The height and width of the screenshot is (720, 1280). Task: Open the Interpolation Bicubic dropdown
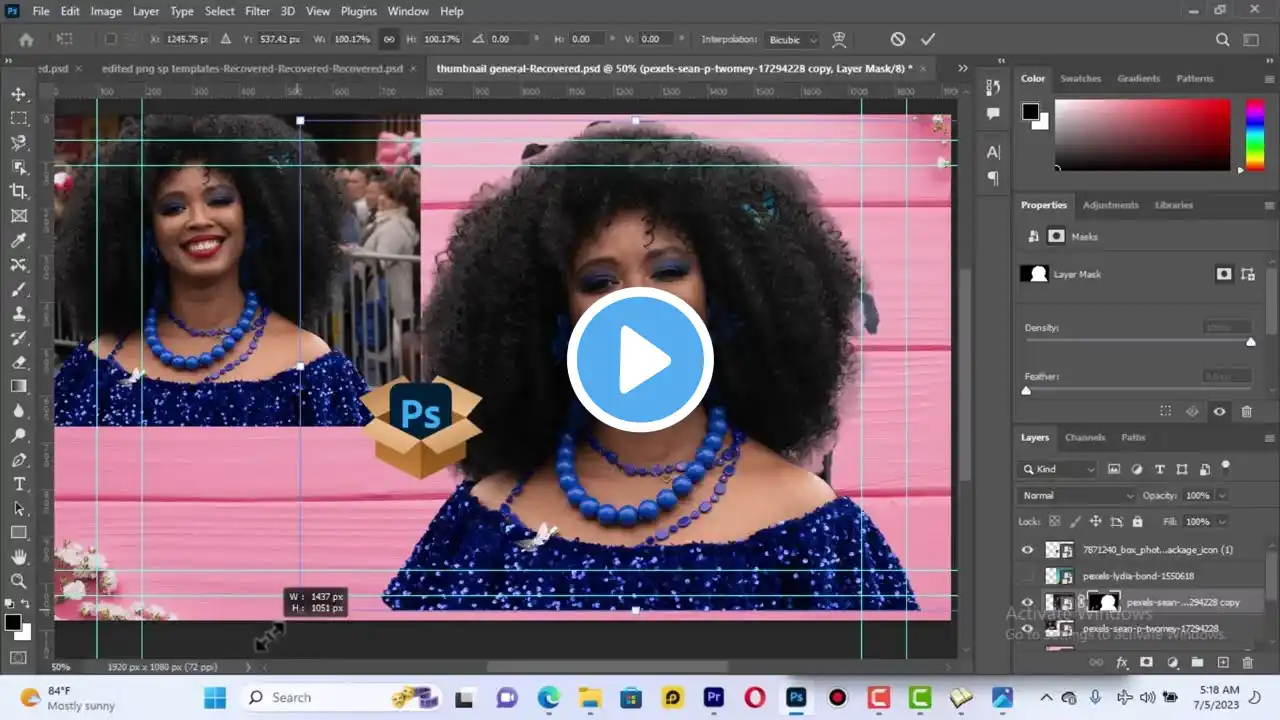click(792, 40)
